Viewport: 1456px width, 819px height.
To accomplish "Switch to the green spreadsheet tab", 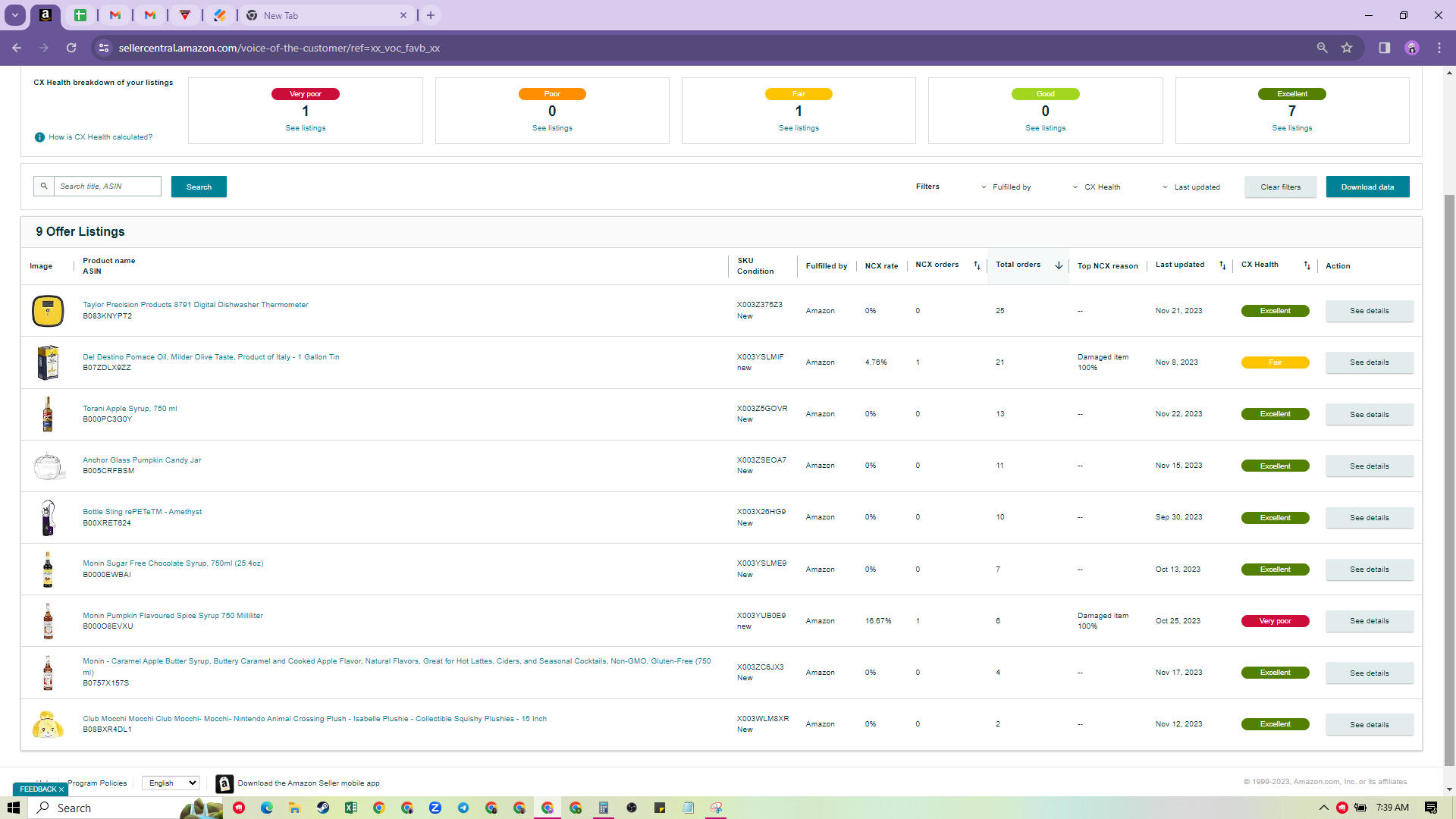I will 80,15.
